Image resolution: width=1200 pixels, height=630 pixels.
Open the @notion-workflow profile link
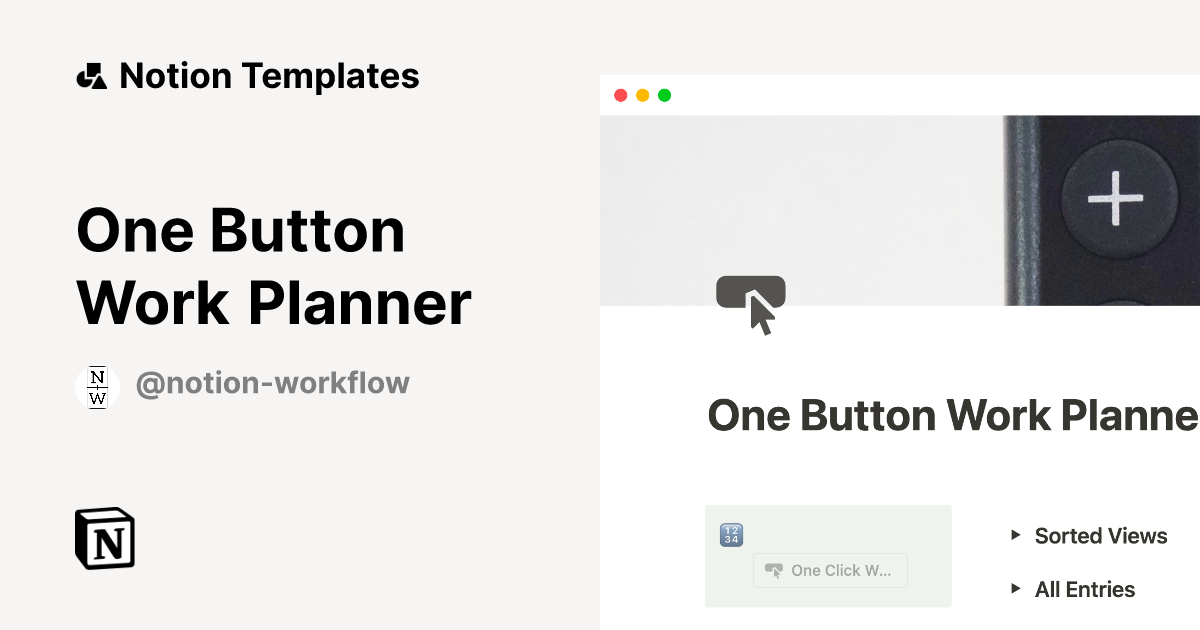[x=273, y=383]
